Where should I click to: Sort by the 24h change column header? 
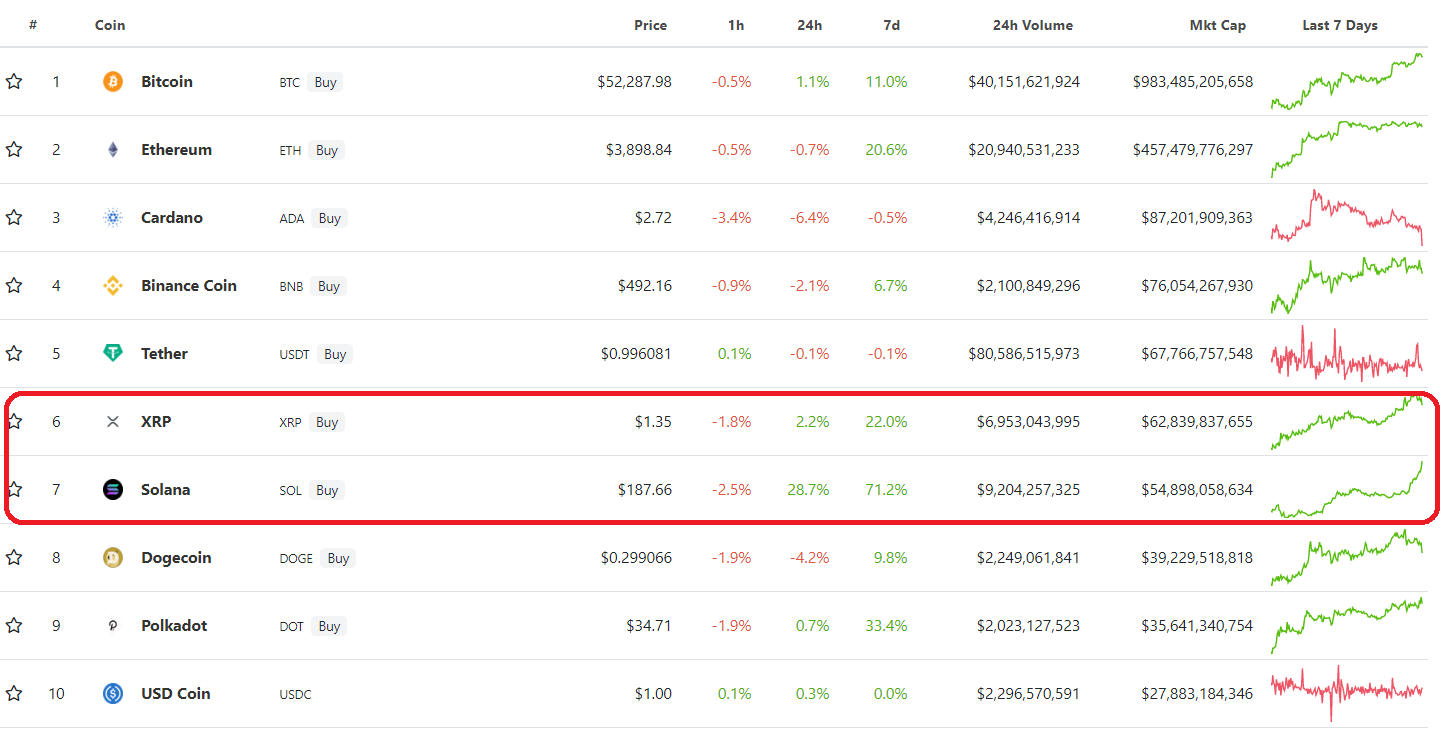point(810,25)
